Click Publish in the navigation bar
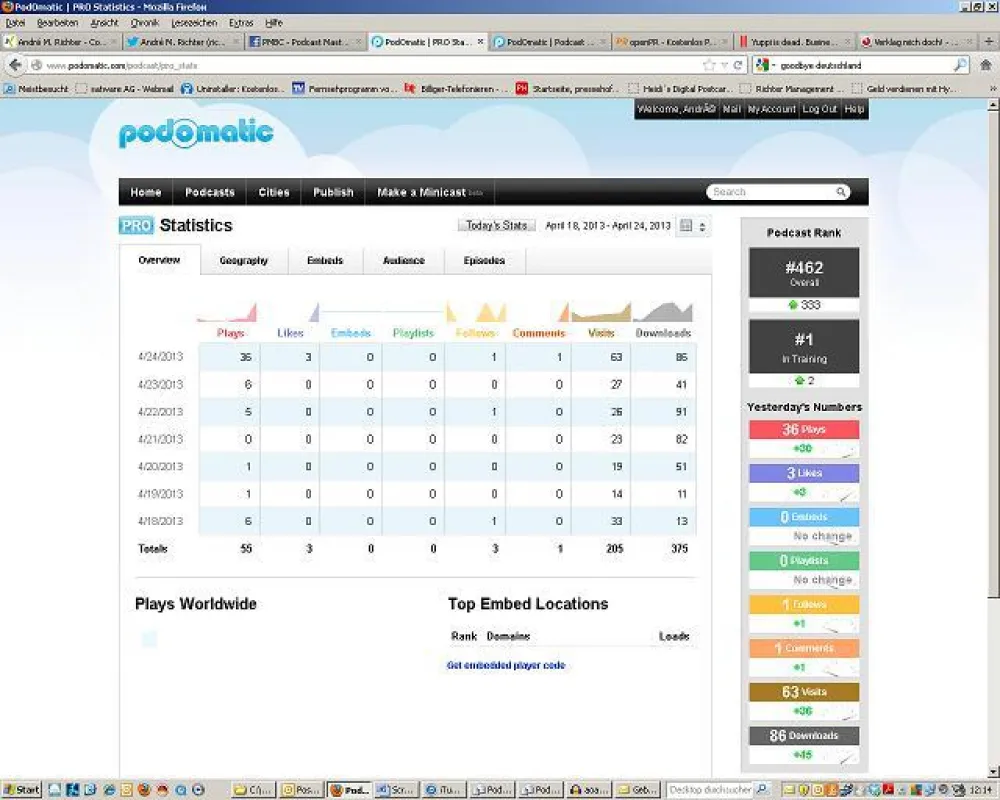 tap(333, 192)
